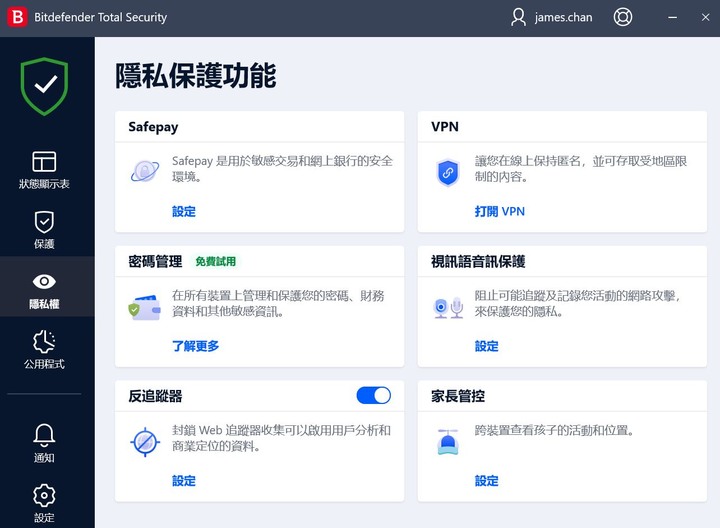
Task: Open 設定 under 家長管控
Action: [486, 481]
